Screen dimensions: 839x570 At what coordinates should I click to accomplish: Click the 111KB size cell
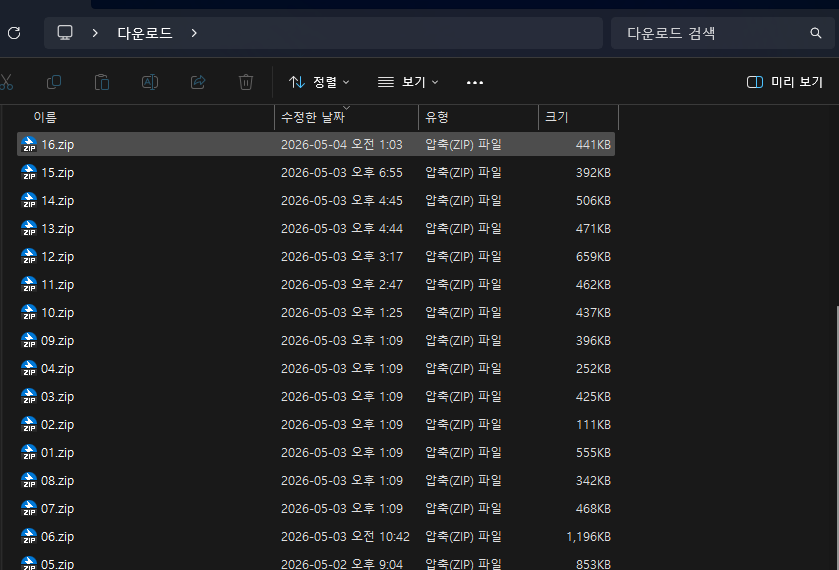[x=593, y=424]
